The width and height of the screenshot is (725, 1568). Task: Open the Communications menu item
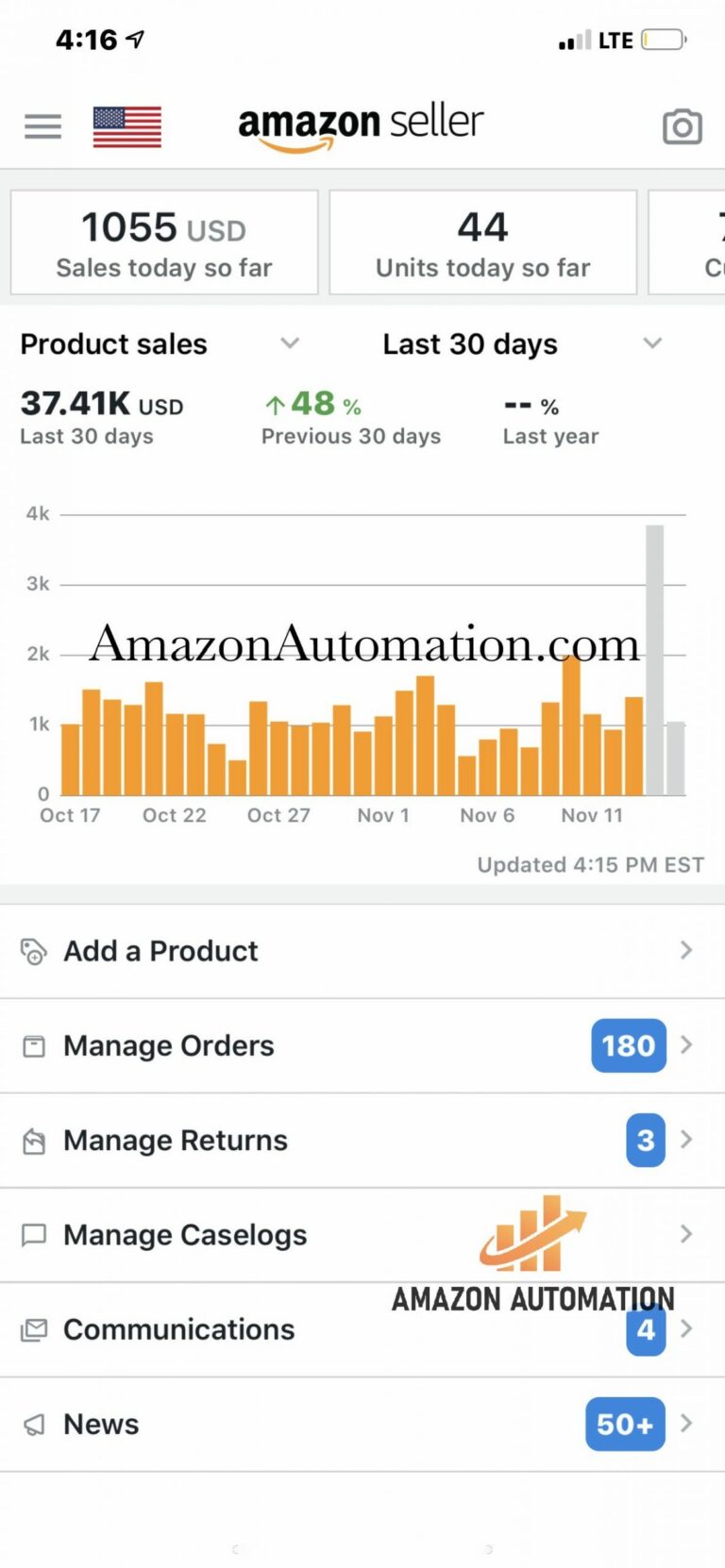[x=178, y=1329]
